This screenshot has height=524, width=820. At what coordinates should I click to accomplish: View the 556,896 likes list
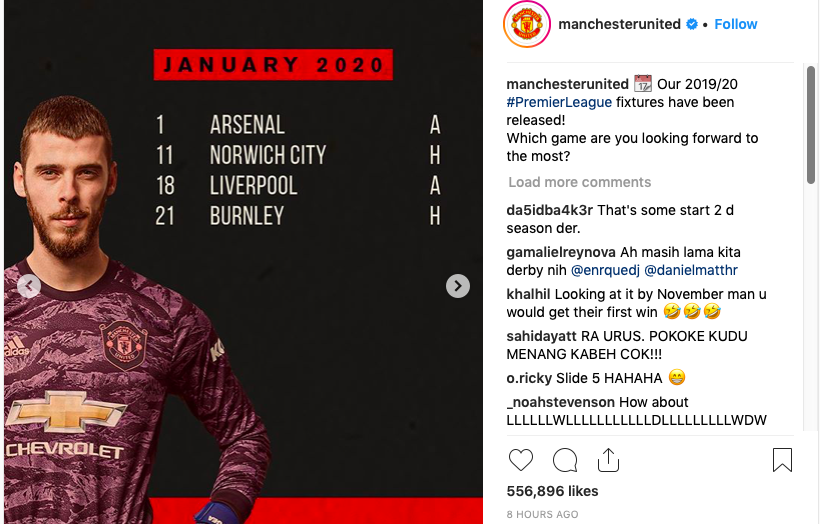553,491
